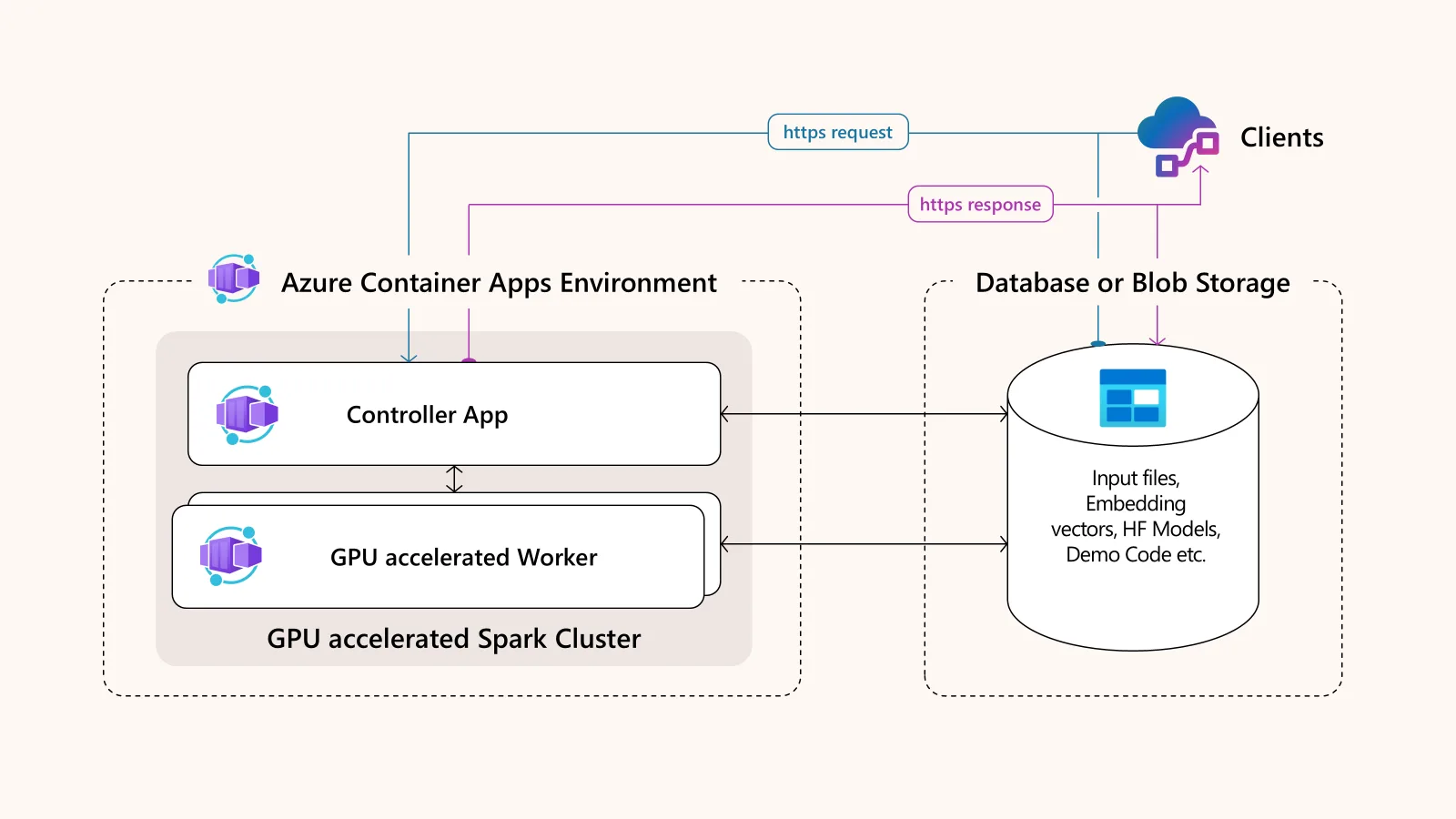The image size is (1456, 819).
Task: Click the Azure Container Apps Environment title
Action: tap(499, 283)
